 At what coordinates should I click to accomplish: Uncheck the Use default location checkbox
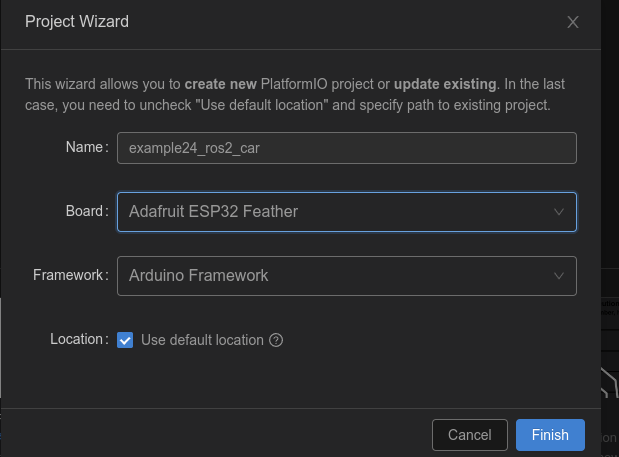[x=125, y=340]
